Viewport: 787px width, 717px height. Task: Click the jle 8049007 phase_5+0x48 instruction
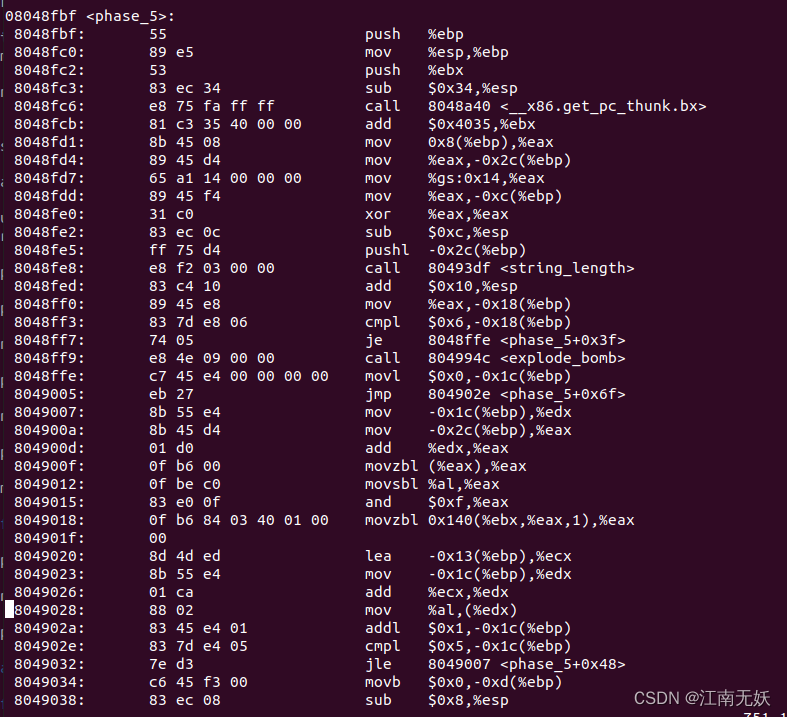(x=495, y=664)
